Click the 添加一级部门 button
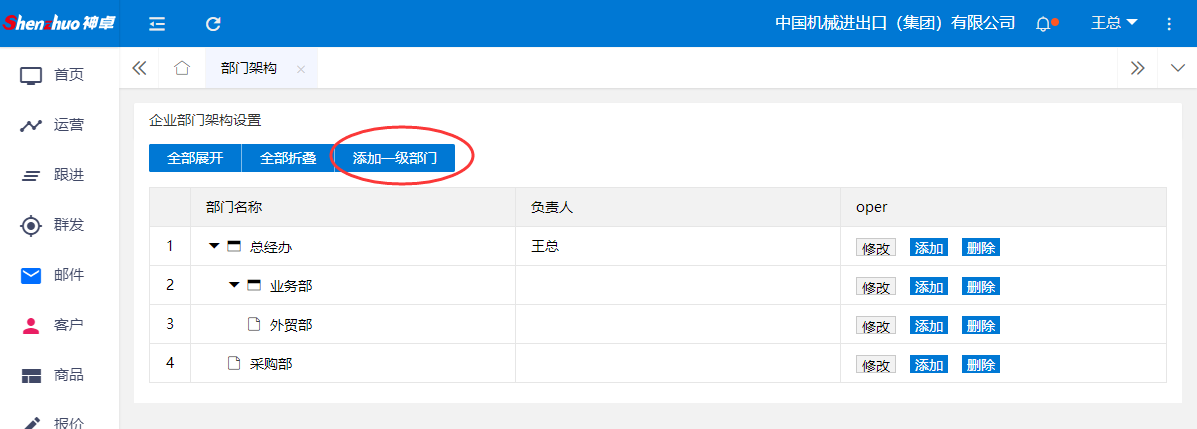 pyautogui.click(x=394, y=158)
